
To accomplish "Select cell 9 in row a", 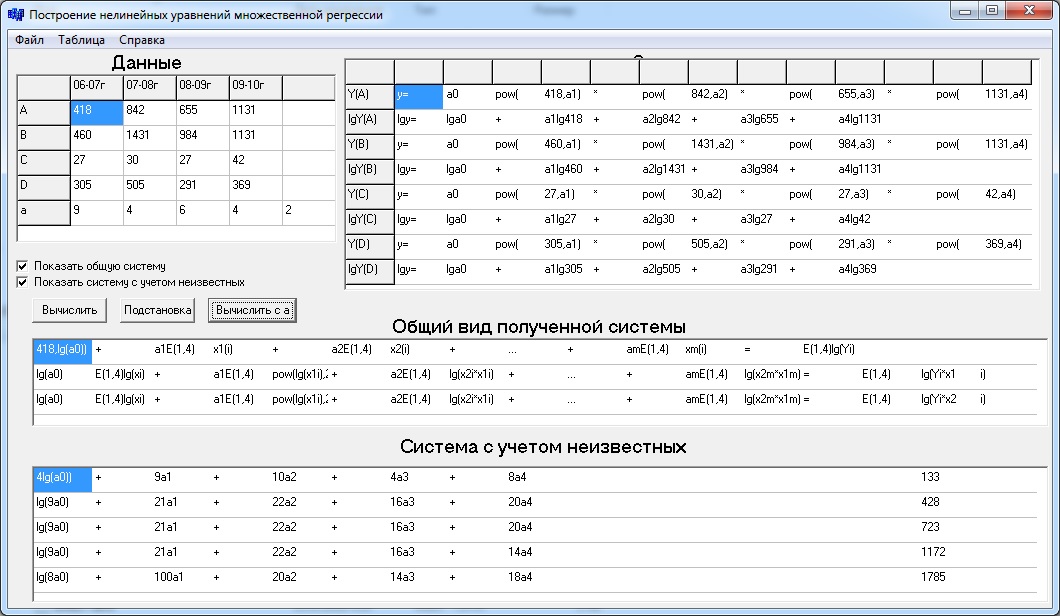I will [x=97, y=213].
